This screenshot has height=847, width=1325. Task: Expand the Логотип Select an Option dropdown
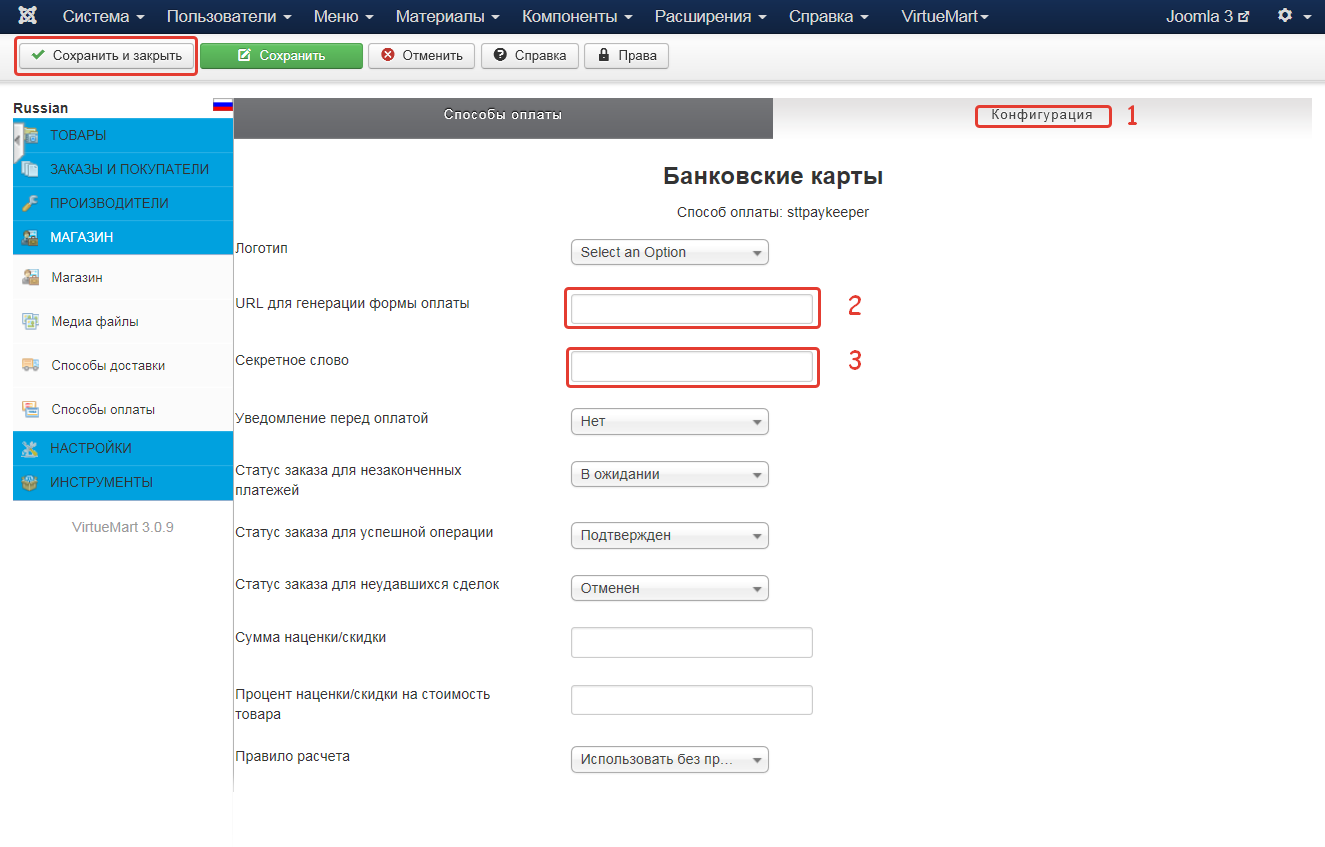click(669, 253)
